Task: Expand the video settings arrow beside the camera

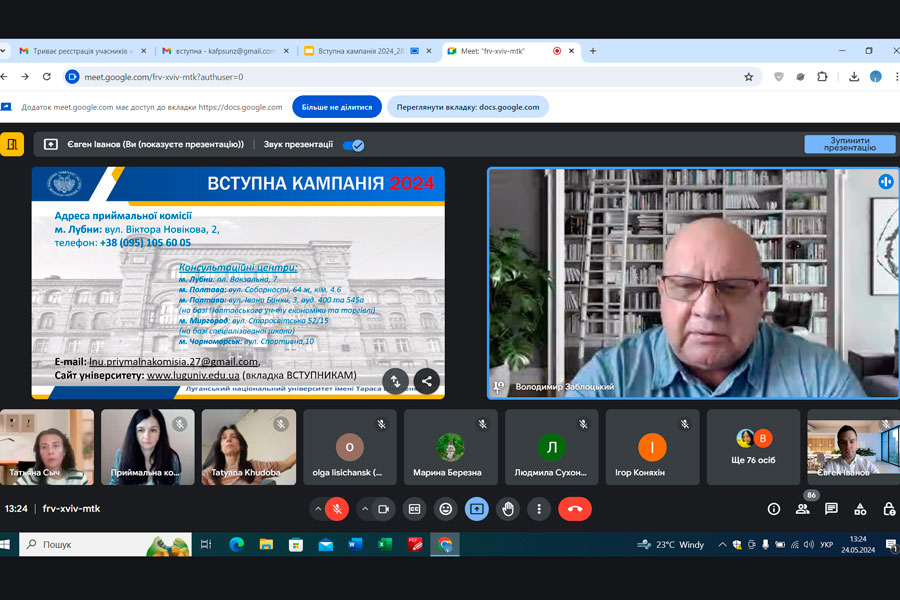Action: coord(364,509)
